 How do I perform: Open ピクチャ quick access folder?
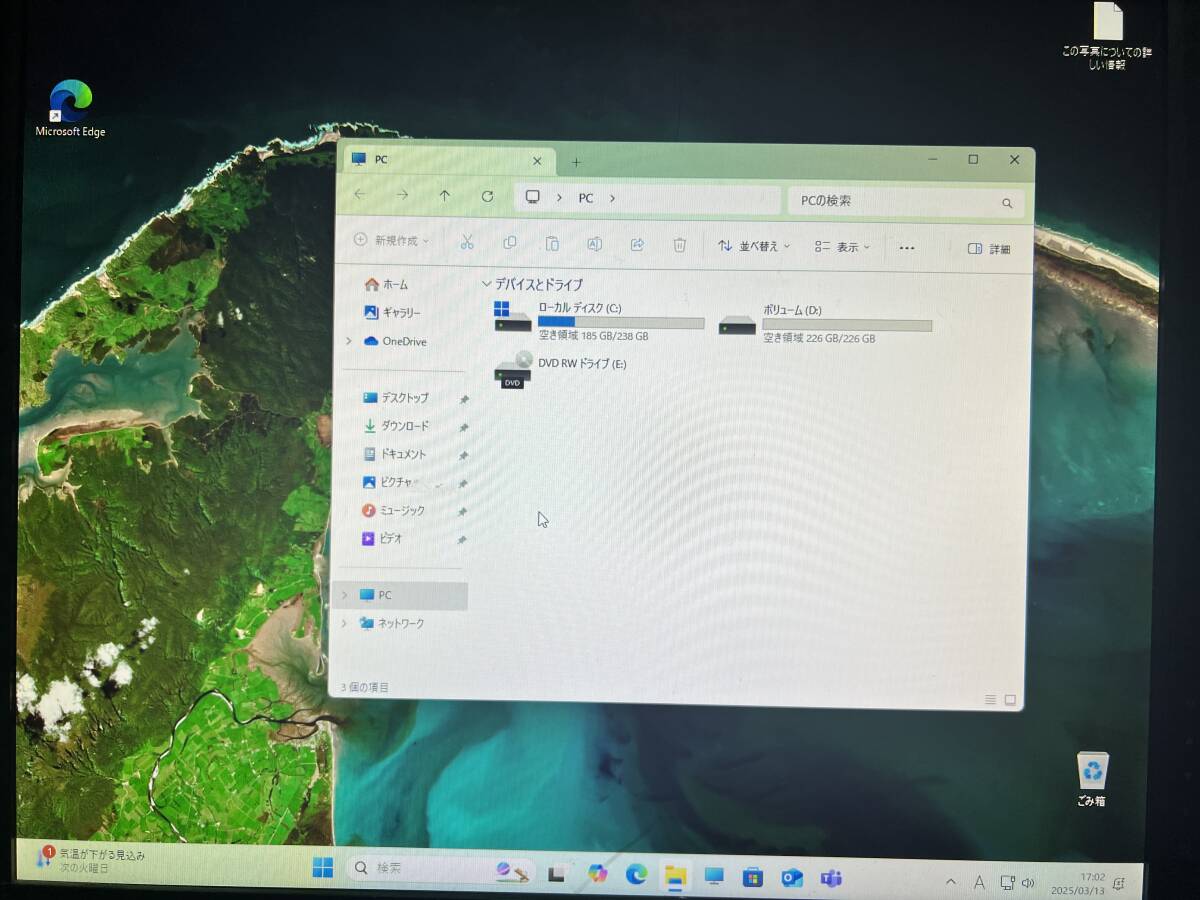[x=388, y=482]
